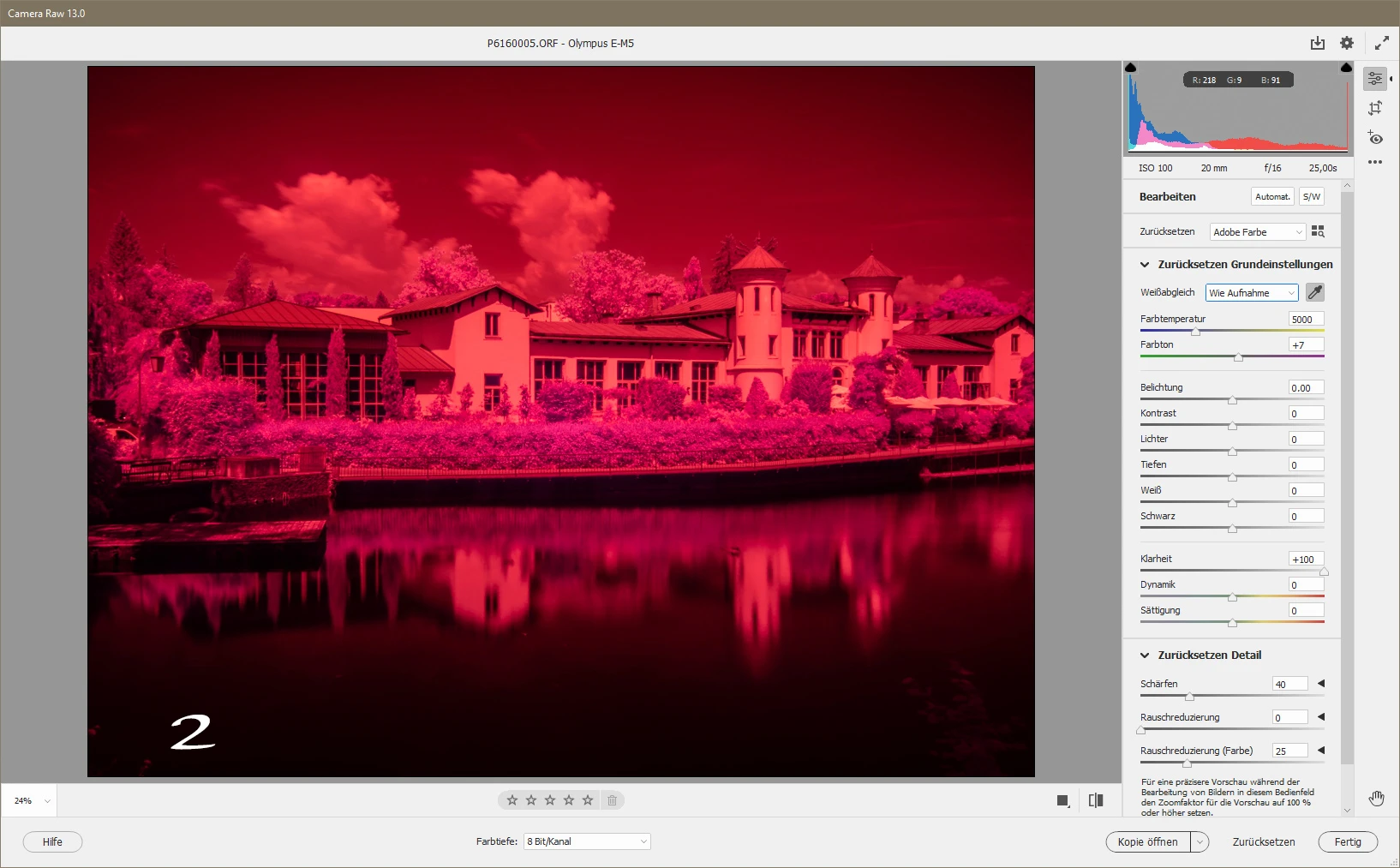Viewport: 1400px width, 868px height.
Task: Toggle full screen mode icon
Action: coord(1381,43)
